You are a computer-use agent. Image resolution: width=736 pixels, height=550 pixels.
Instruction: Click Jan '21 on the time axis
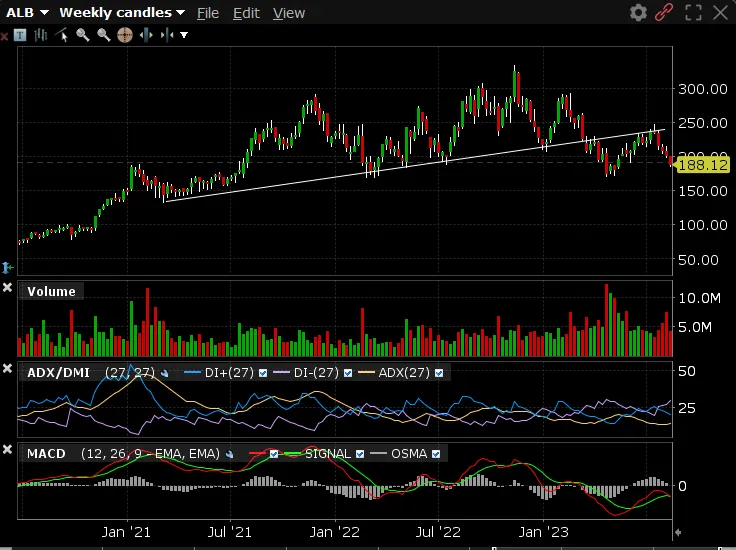click(126, 532)
